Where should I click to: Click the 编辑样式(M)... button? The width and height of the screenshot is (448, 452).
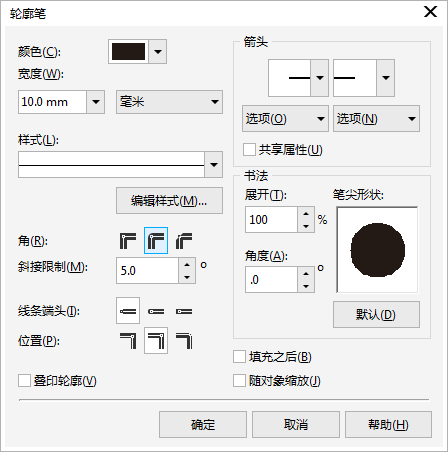[169, 201]
